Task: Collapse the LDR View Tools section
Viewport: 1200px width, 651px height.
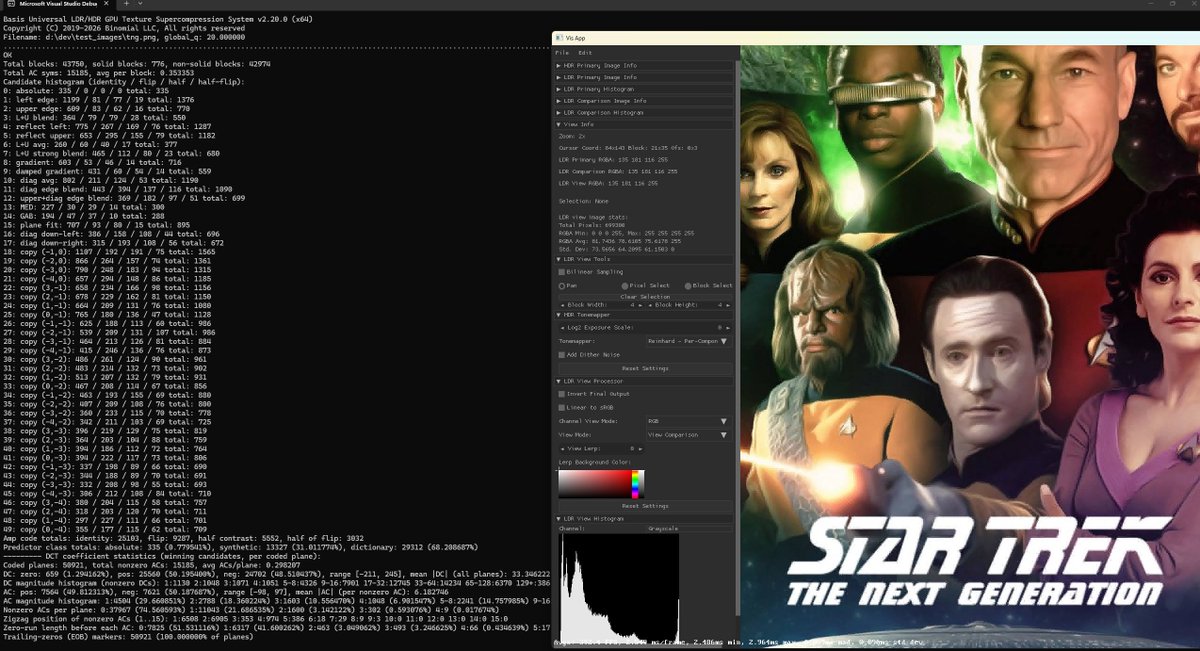Action: pyautogui.click(x=645, y=258)
